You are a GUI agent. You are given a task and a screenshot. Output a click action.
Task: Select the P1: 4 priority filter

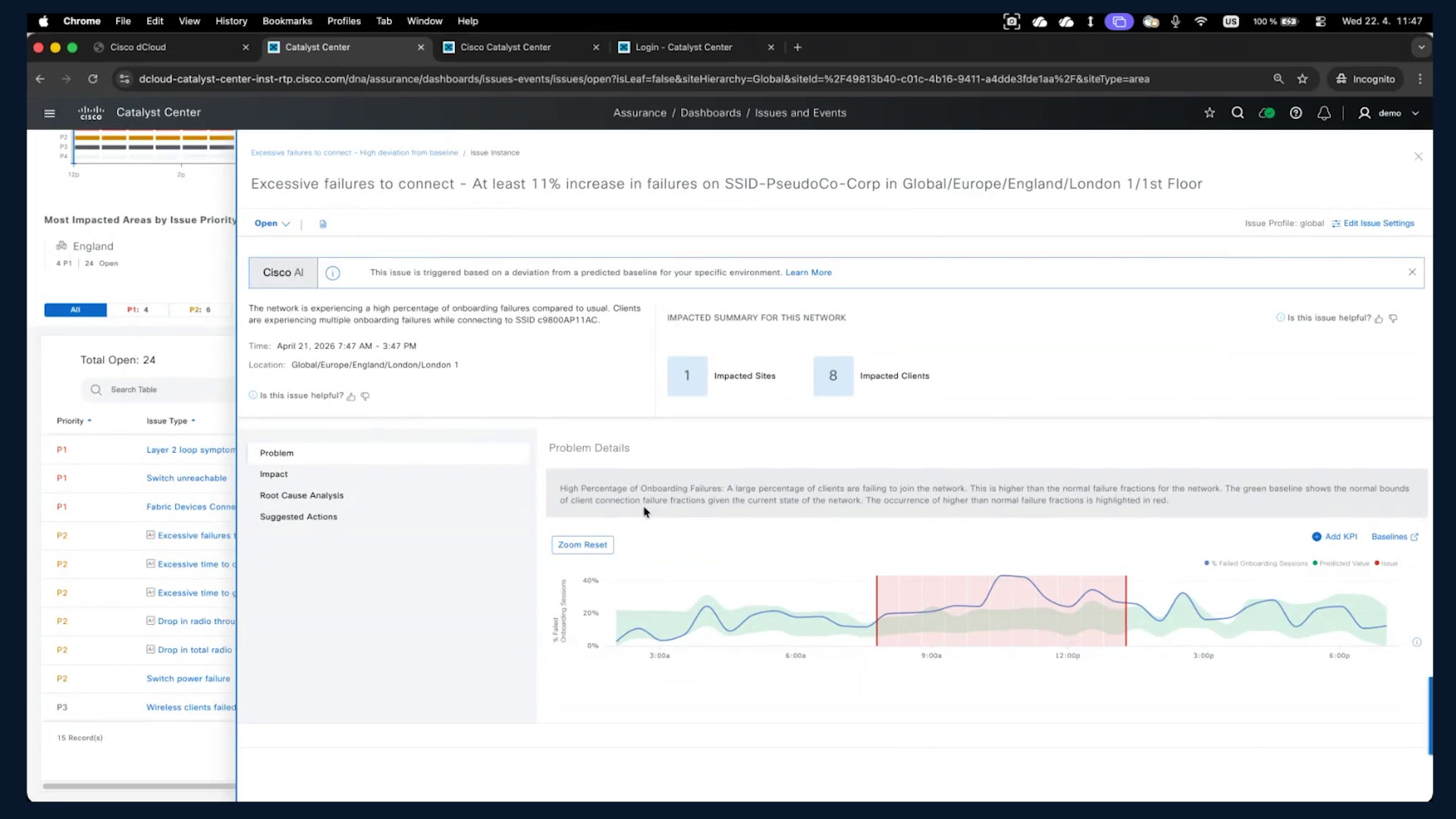point(137,310)
